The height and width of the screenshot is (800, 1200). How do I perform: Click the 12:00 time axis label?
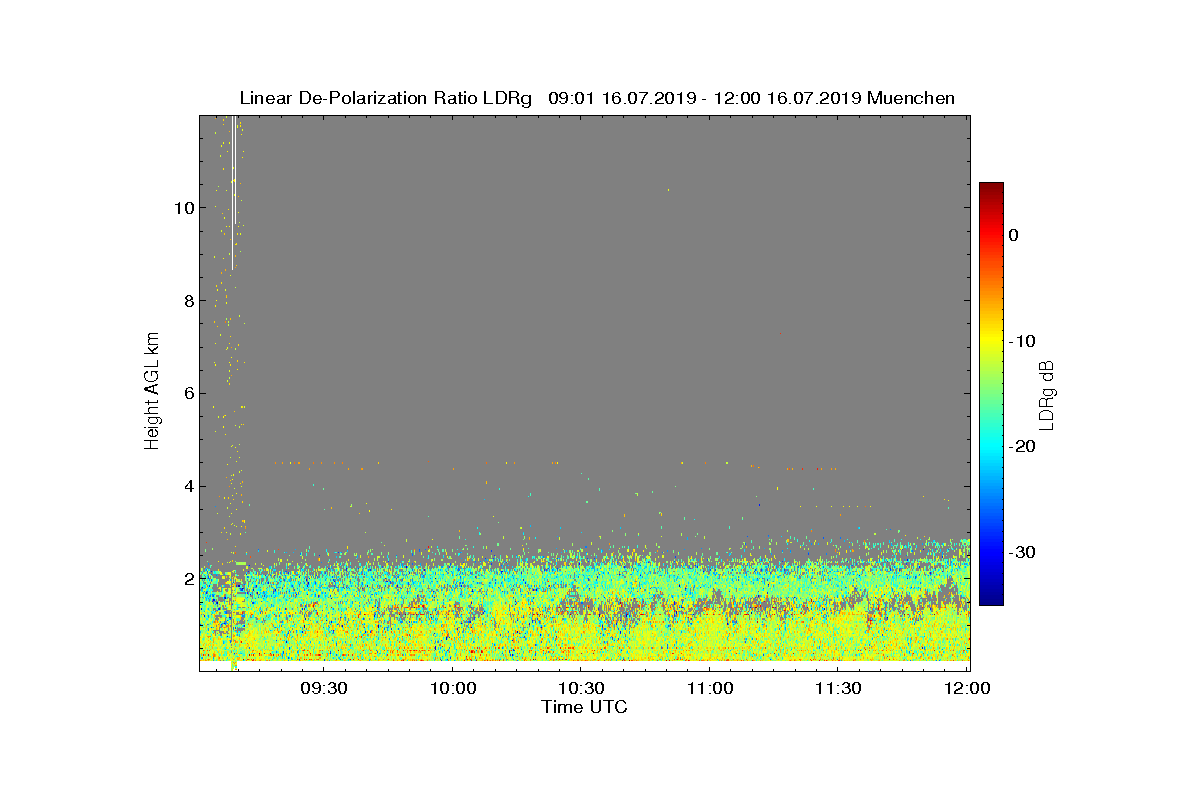[x=968, y=689]
